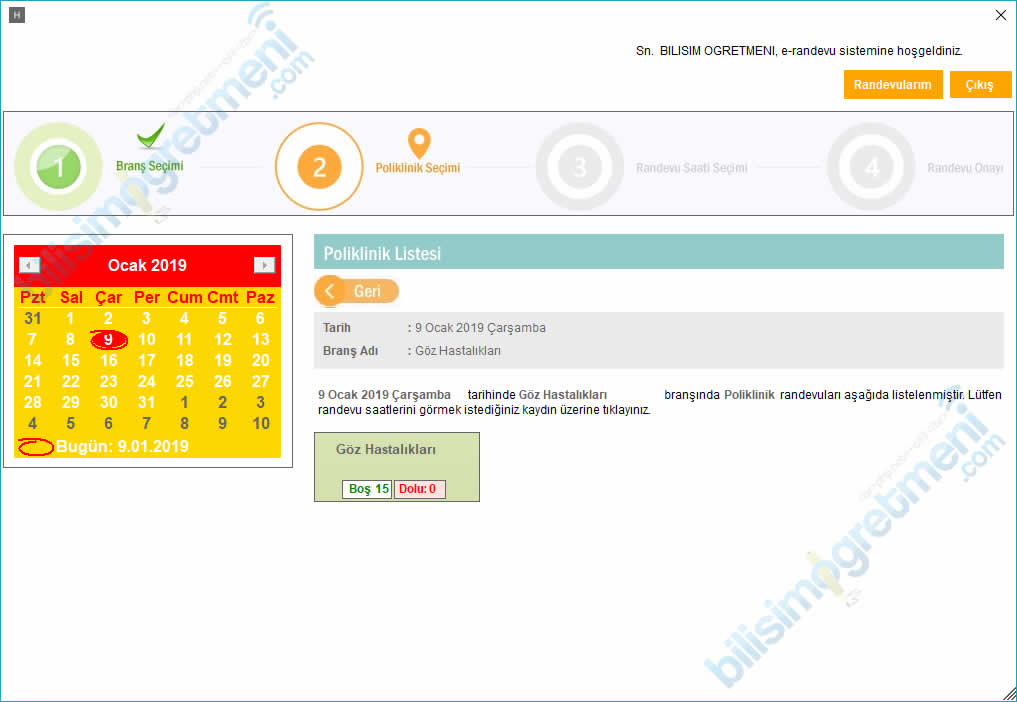Click the app icon in title bar
Viewport: 1017px width, 702px height.
pos(16,15)
